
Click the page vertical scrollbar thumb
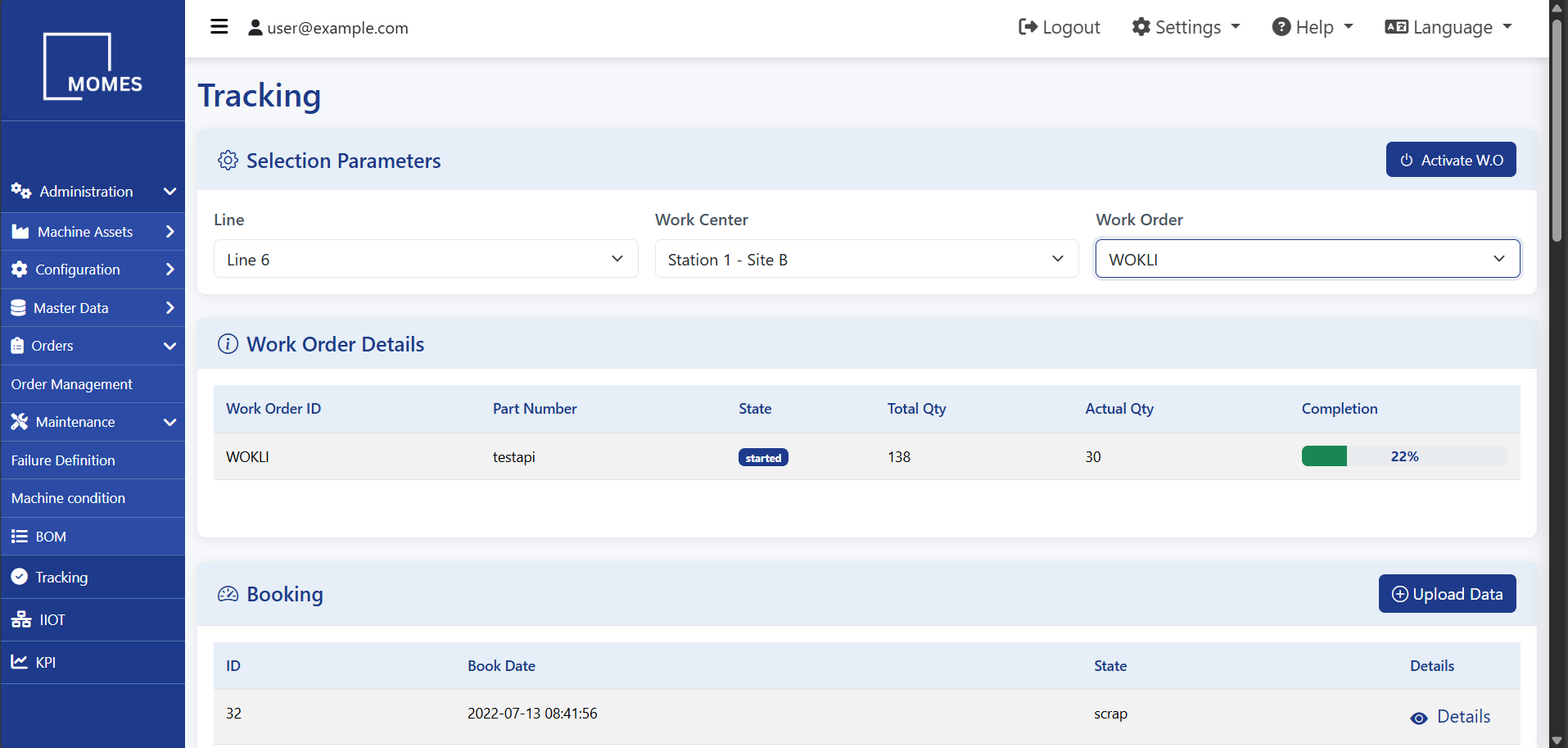point(1557,129)
